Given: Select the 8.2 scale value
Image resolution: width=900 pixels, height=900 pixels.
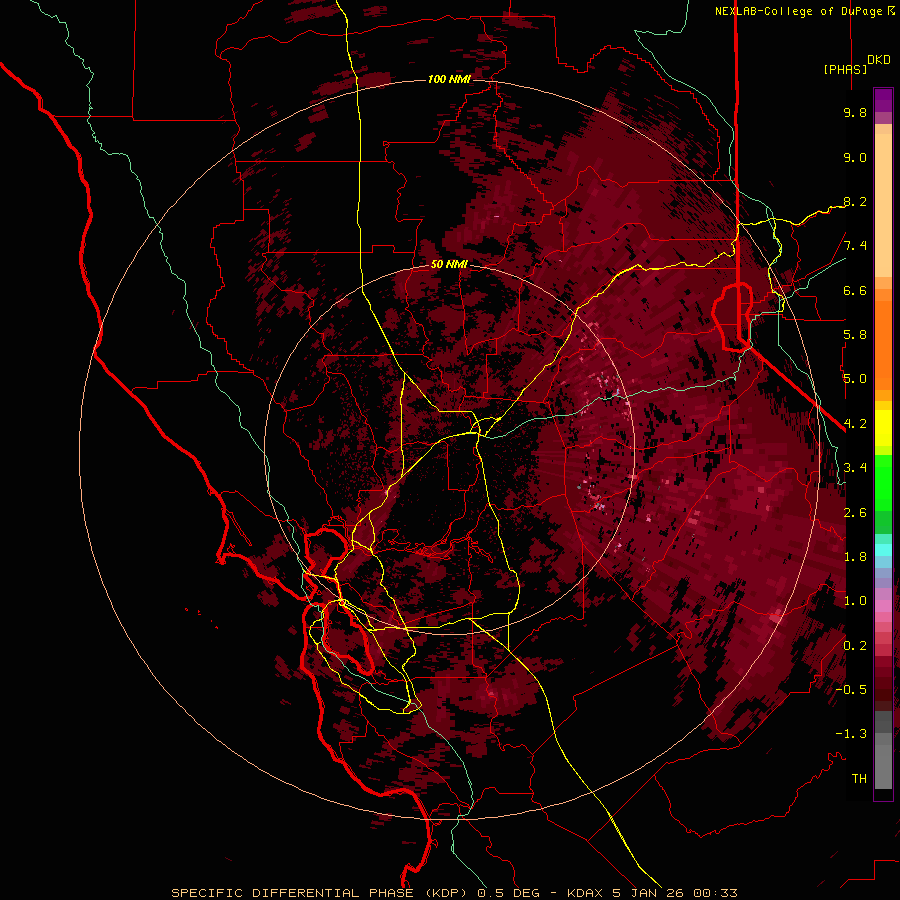Looking at the screenshot, I should click(x=855, y=201).
